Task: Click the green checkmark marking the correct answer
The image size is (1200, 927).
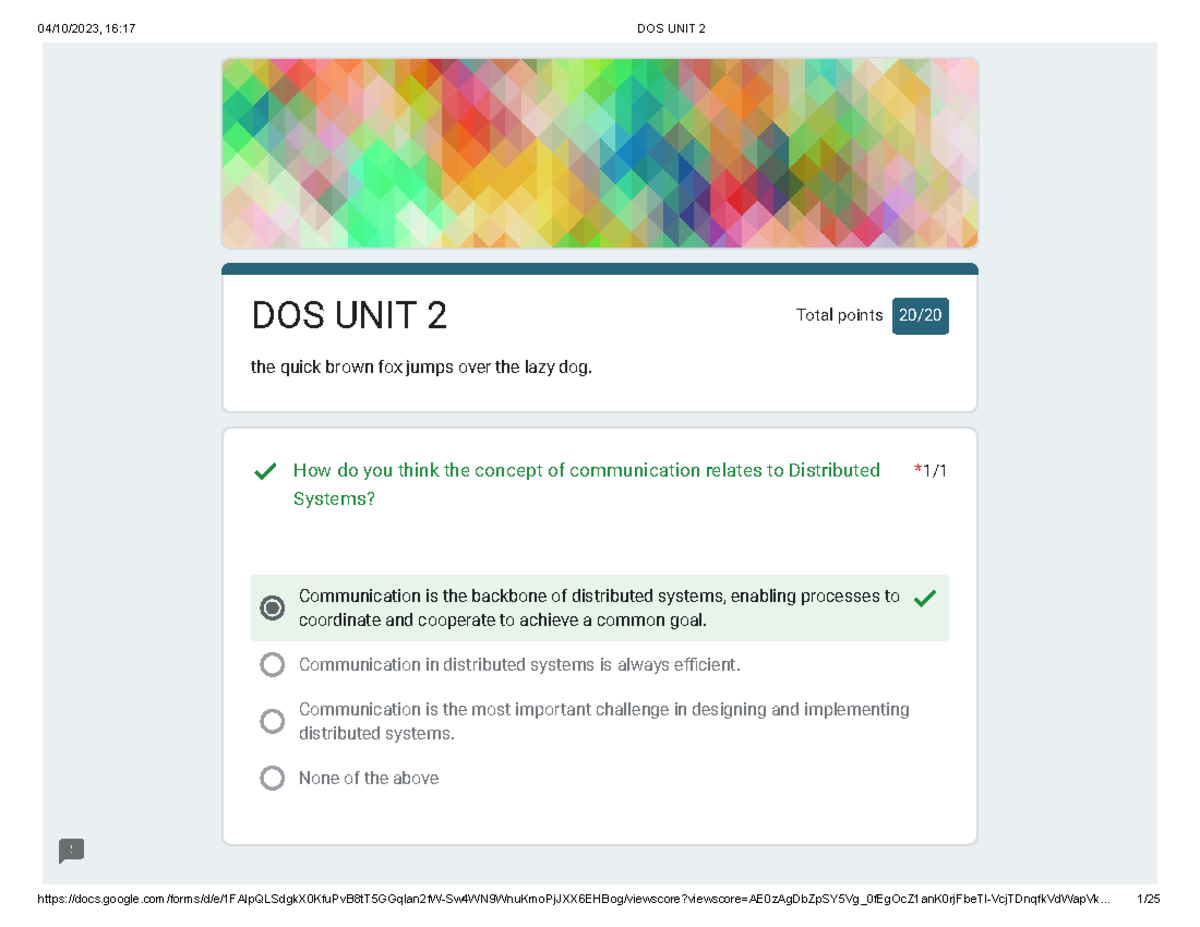Action: 925,597
